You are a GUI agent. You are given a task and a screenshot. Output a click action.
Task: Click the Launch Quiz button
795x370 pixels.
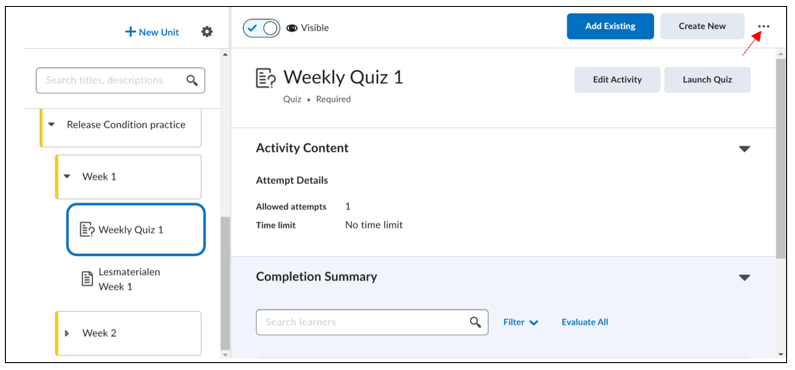point(707,80)
